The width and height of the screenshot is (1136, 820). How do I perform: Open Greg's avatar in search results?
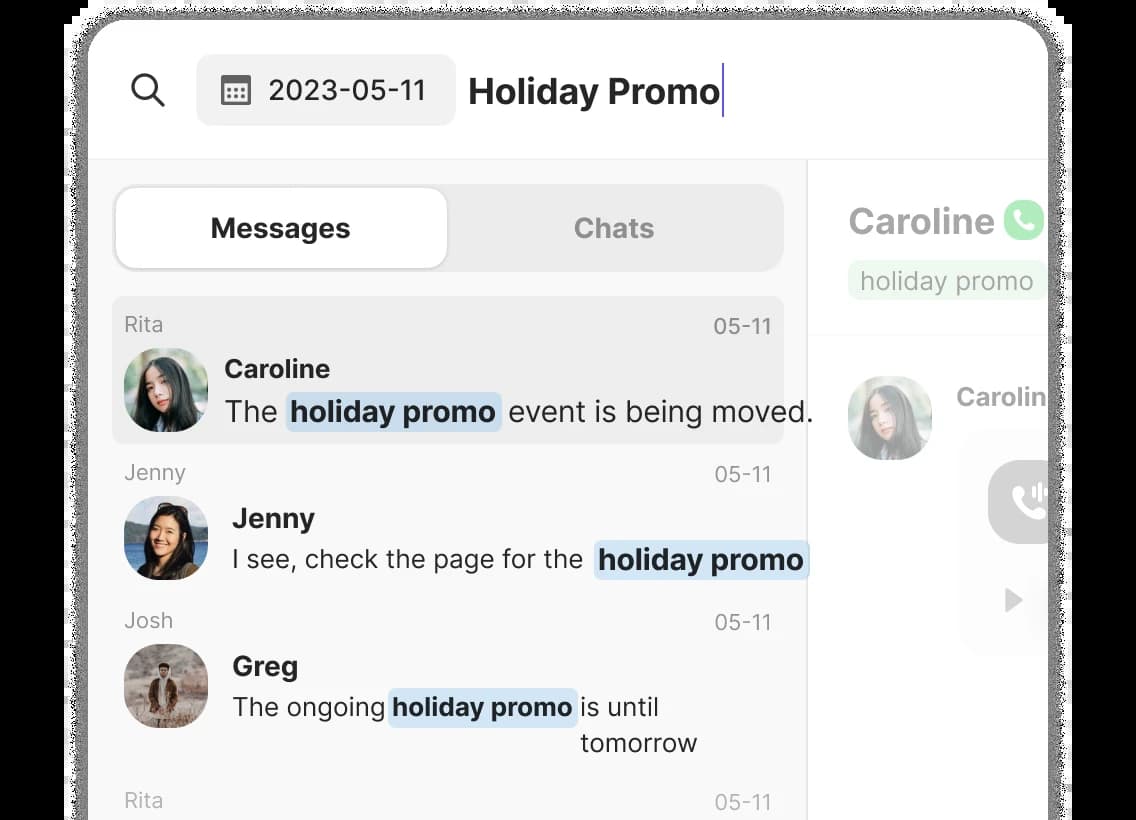(x=166, y=686)
